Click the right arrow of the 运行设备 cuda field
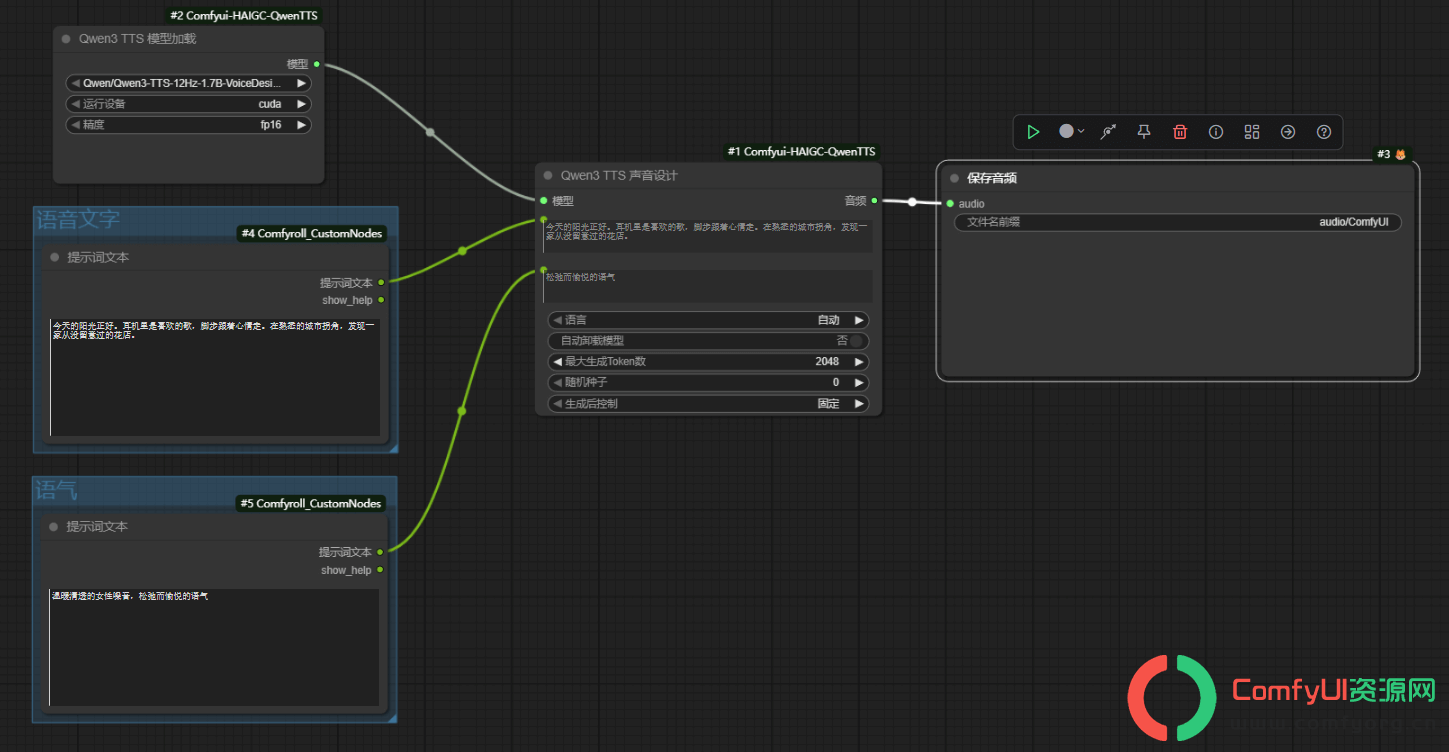 (x=301, y=104)
